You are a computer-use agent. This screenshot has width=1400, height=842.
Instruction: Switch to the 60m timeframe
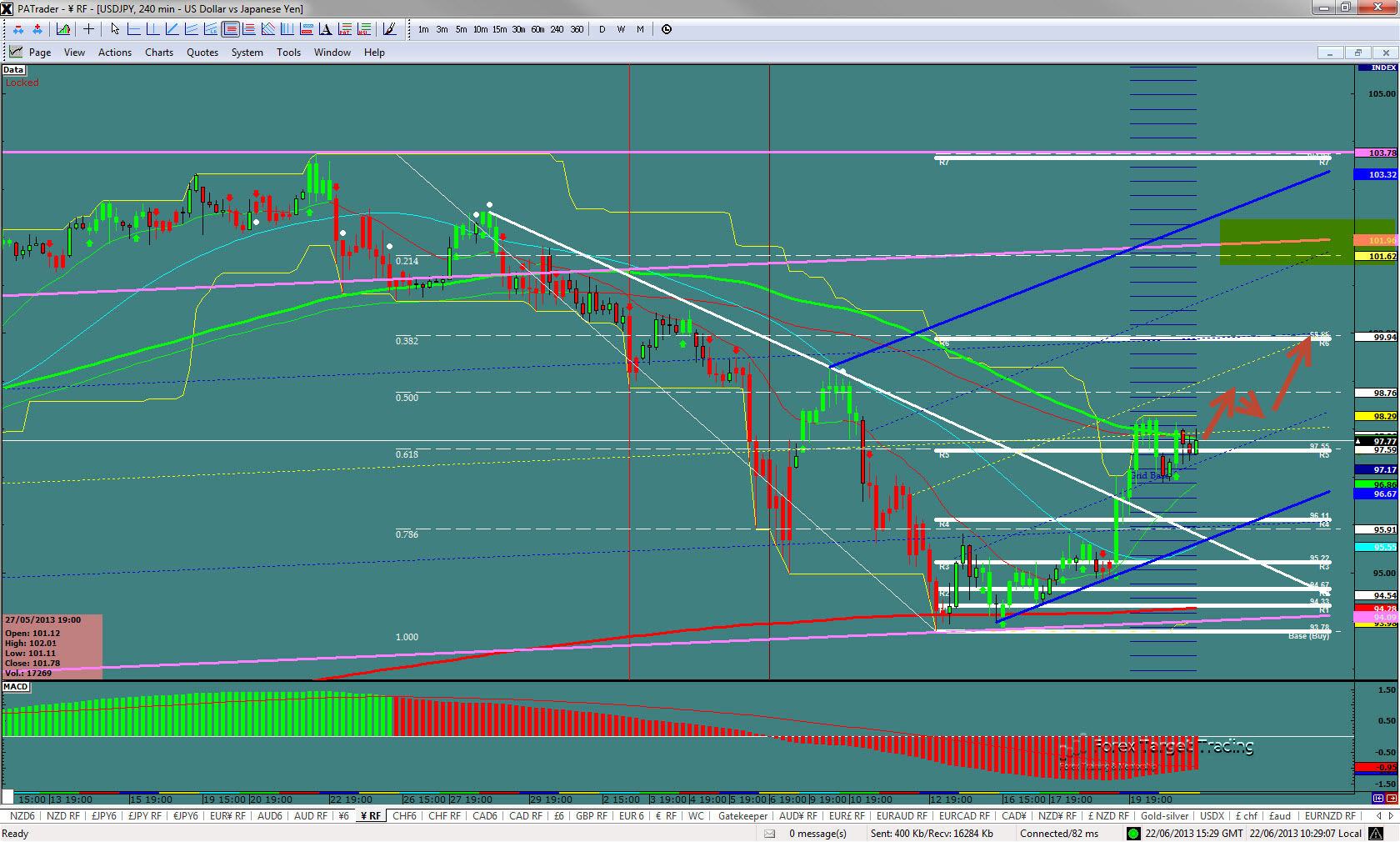coord(537,29)
